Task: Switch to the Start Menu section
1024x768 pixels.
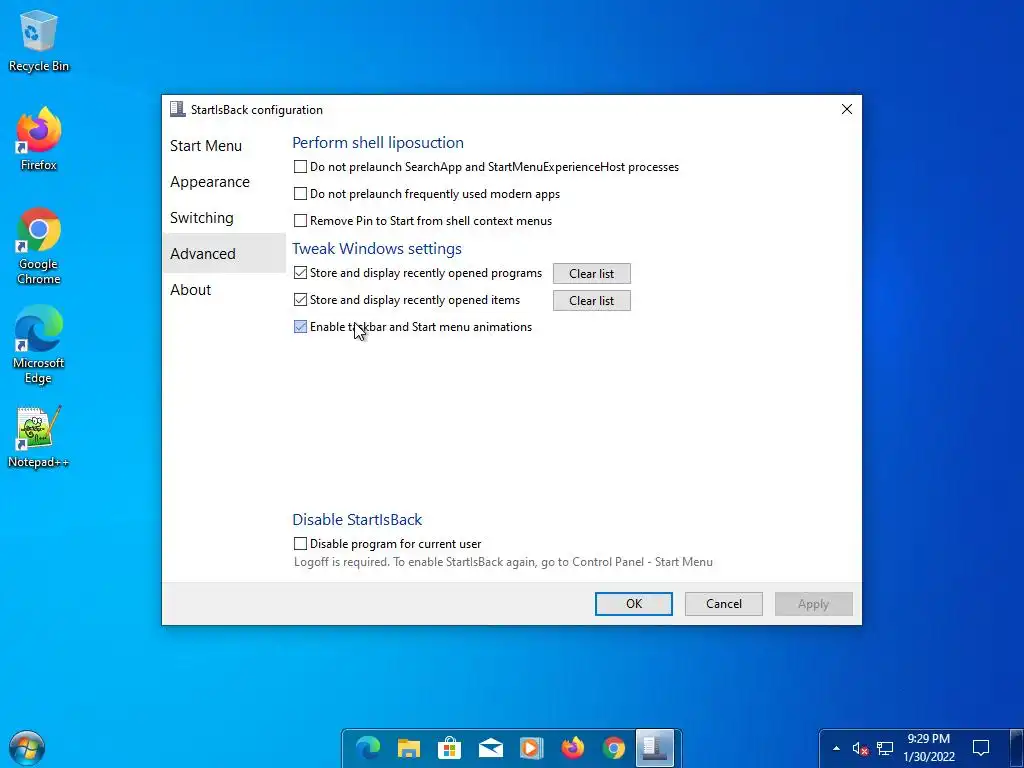Action: [224, 146]
